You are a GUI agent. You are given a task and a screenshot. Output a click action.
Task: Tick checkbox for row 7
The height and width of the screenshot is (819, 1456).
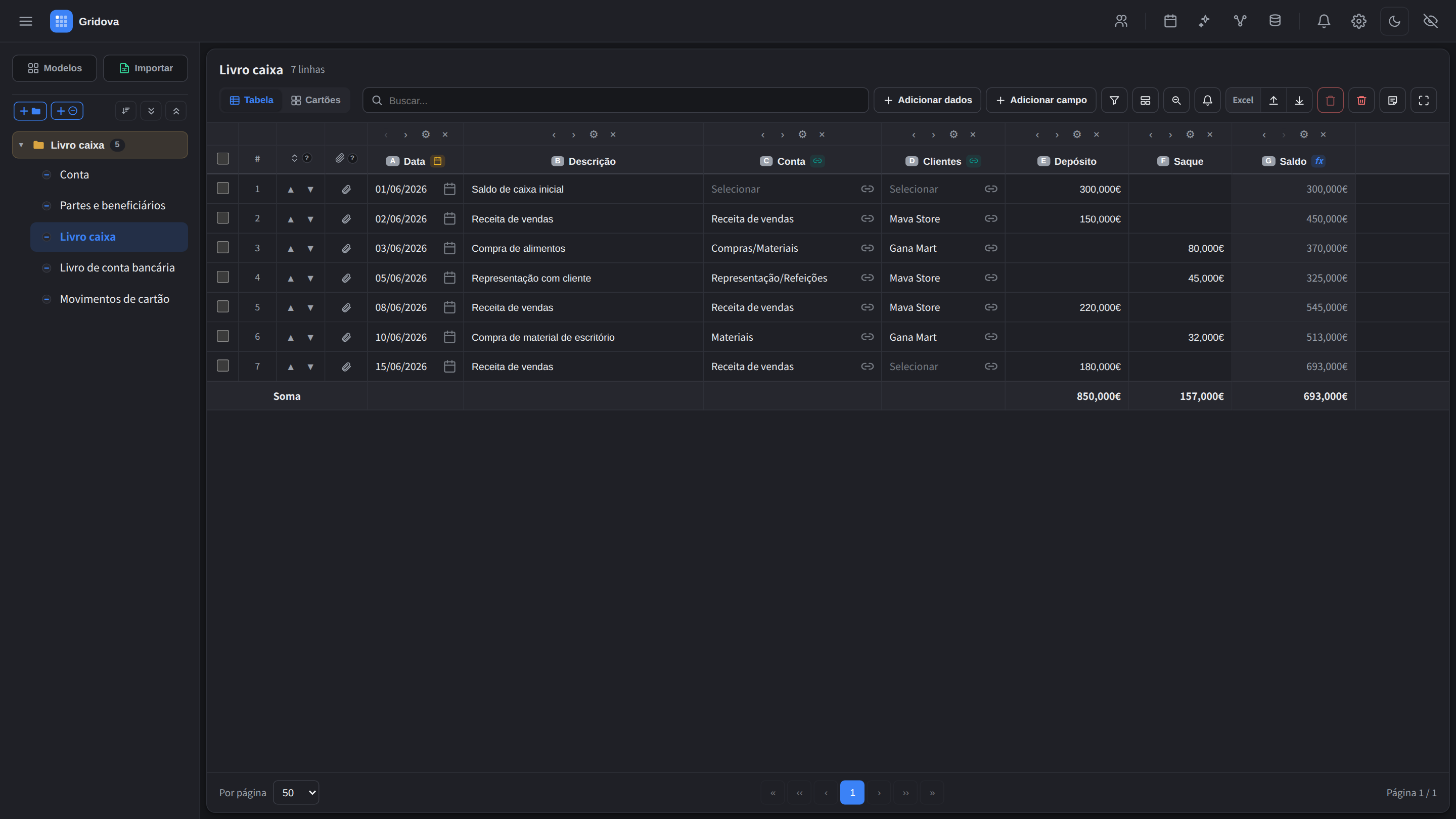pos(222,366)
